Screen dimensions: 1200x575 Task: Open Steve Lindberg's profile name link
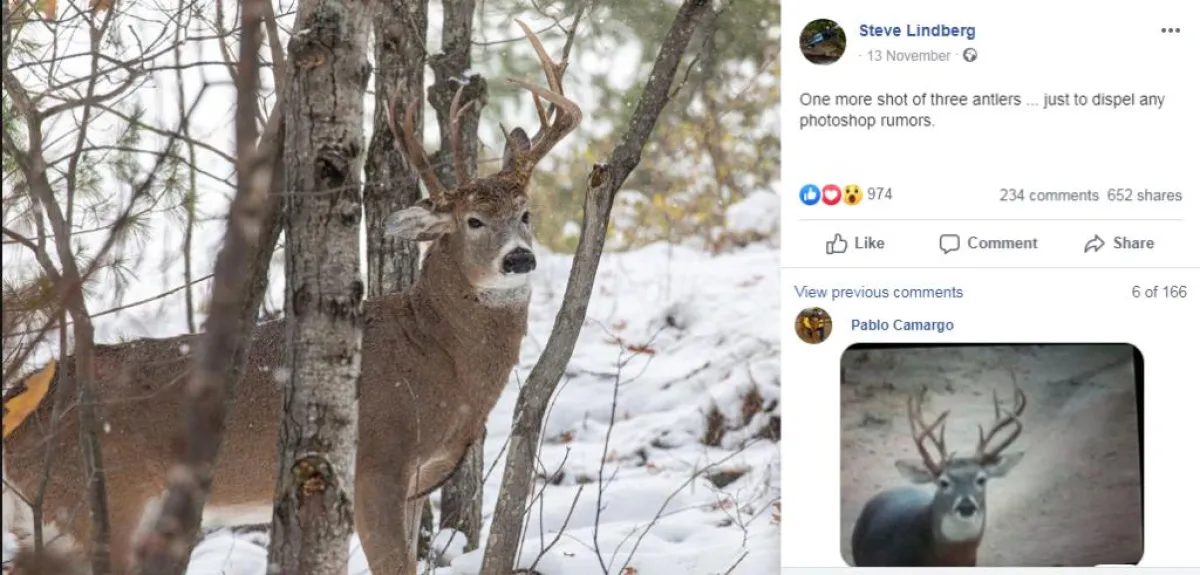click(916, 31)
